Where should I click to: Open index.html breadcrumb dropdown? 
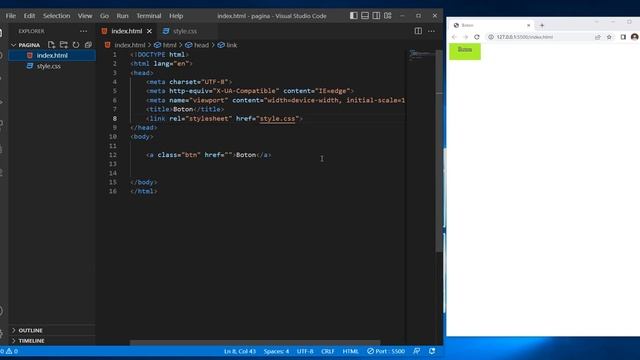click(125, 45)
